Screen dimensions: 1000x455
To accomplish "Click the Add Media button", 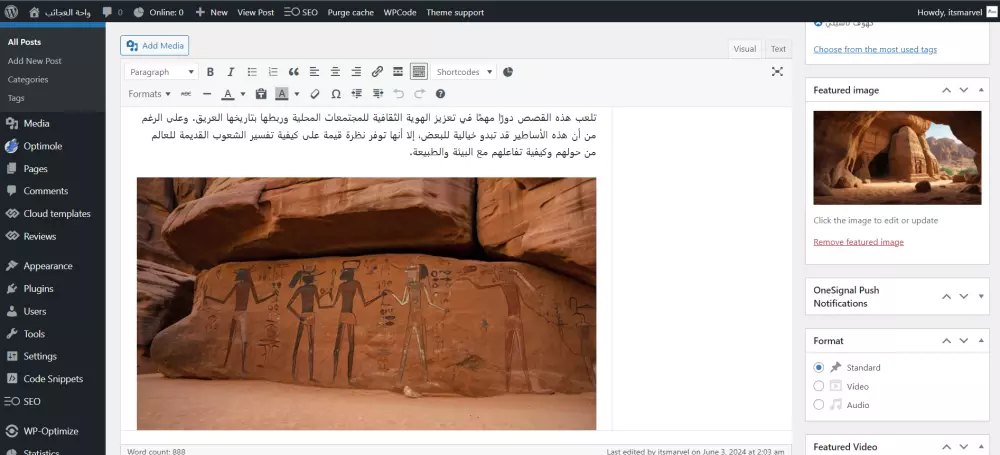I will (154, 45).
